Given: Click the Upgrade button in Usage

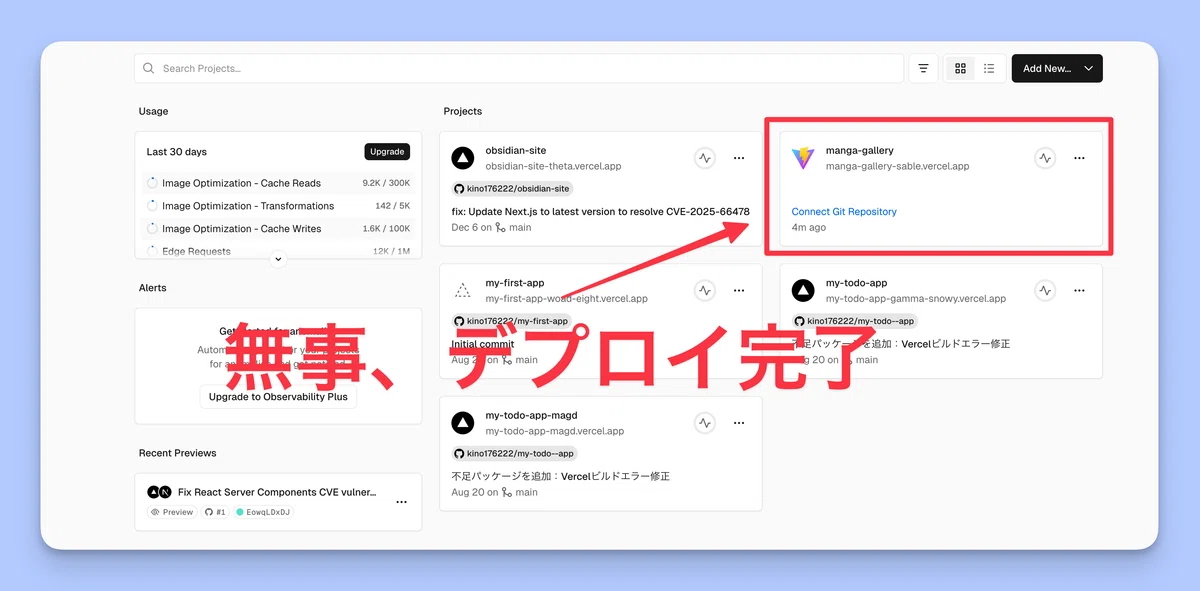Looking at the screenshot, I should click(x=387, y=152).
